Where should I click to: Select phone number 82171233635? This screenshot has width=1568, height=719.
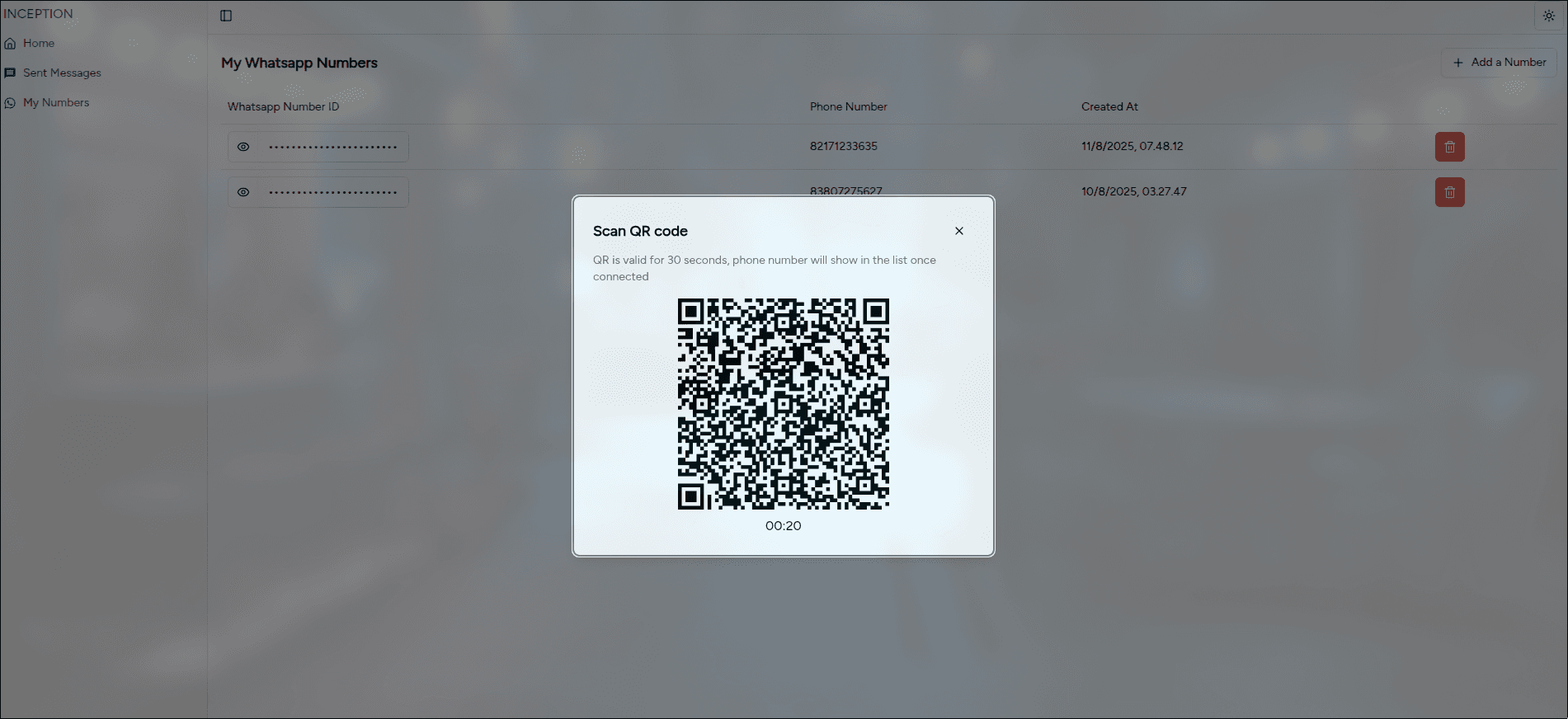843,146
